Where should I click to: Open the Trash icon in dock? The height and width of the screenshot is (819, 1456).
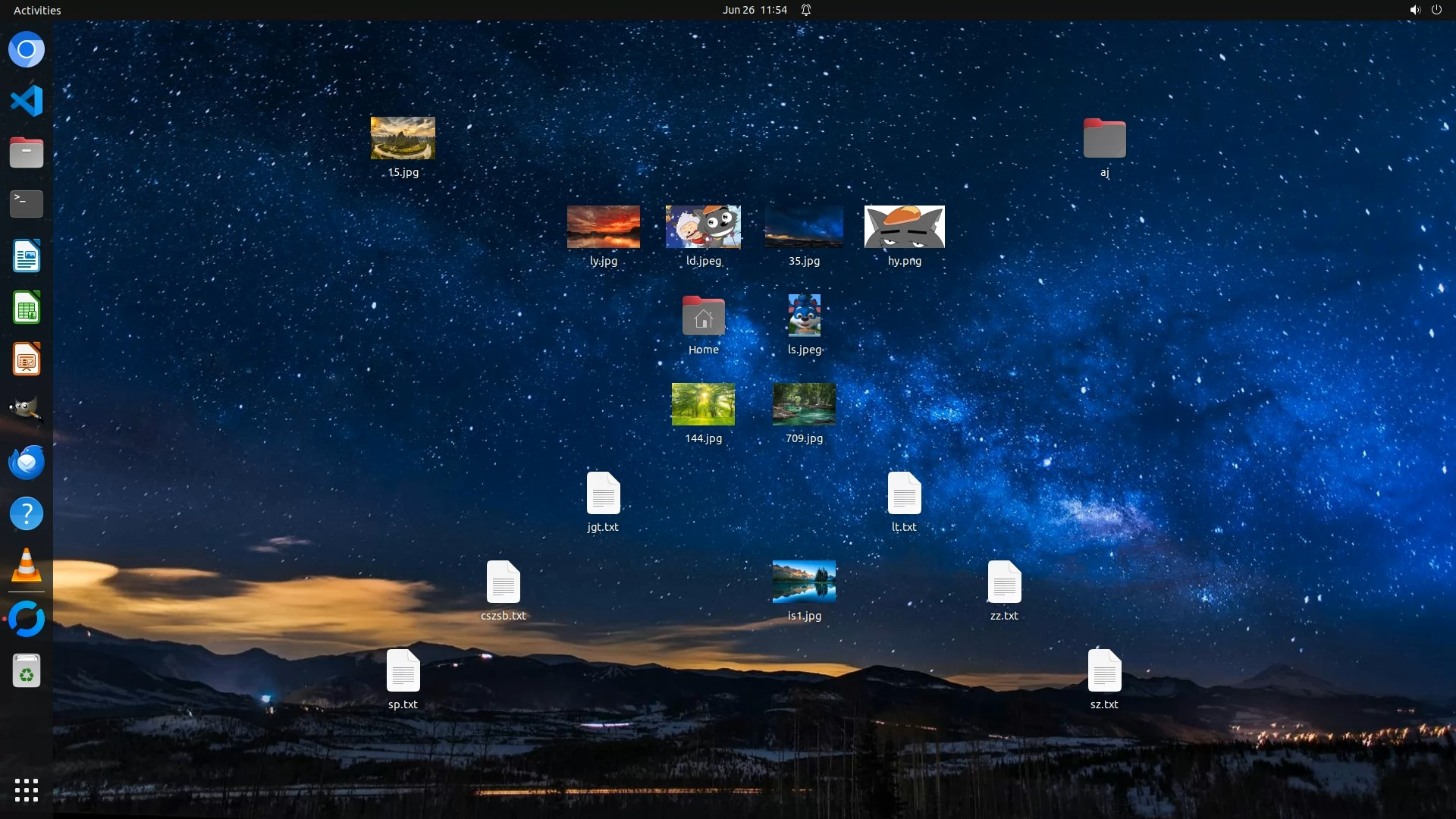coord(27,671)
